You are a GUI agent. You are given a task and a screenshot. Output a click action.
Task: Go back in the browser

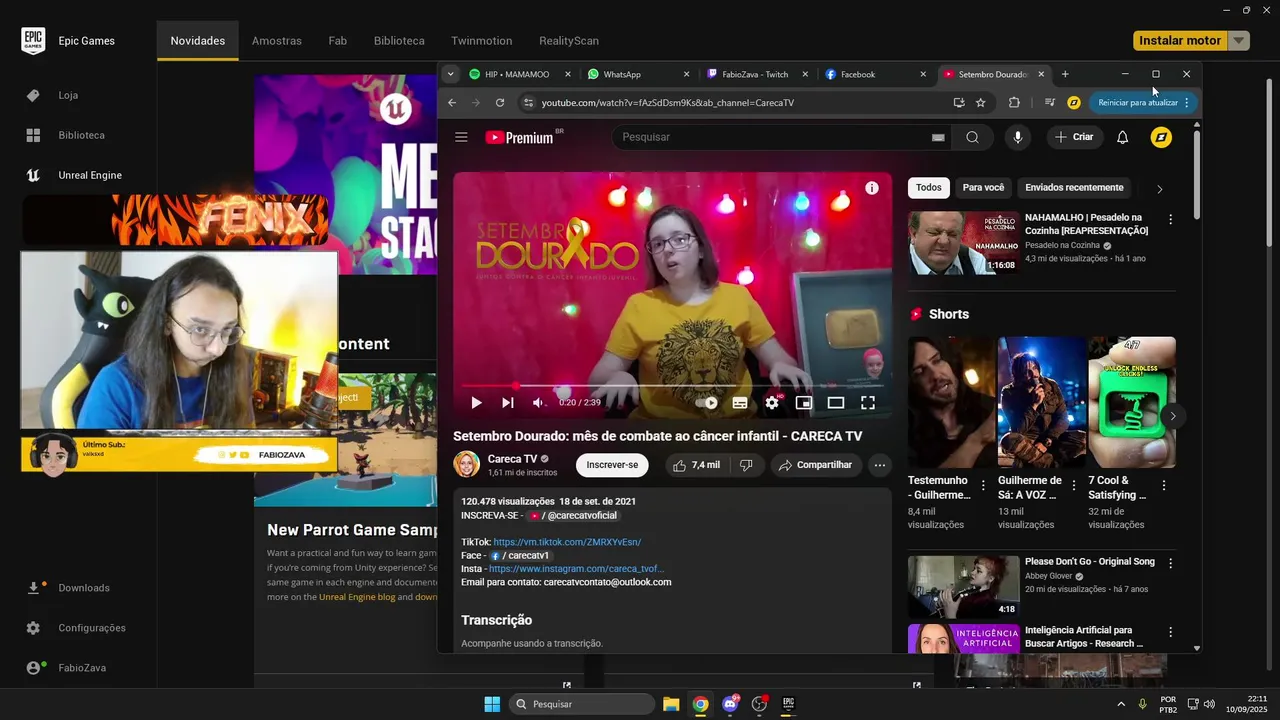click(452, 102)
